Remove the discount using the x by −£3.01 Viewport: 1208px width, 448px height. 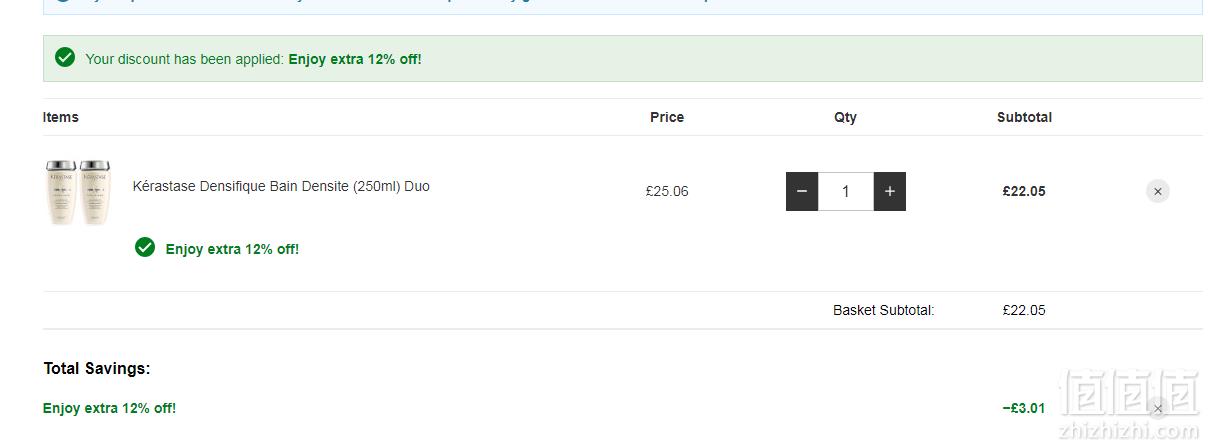click(1157, 408)
